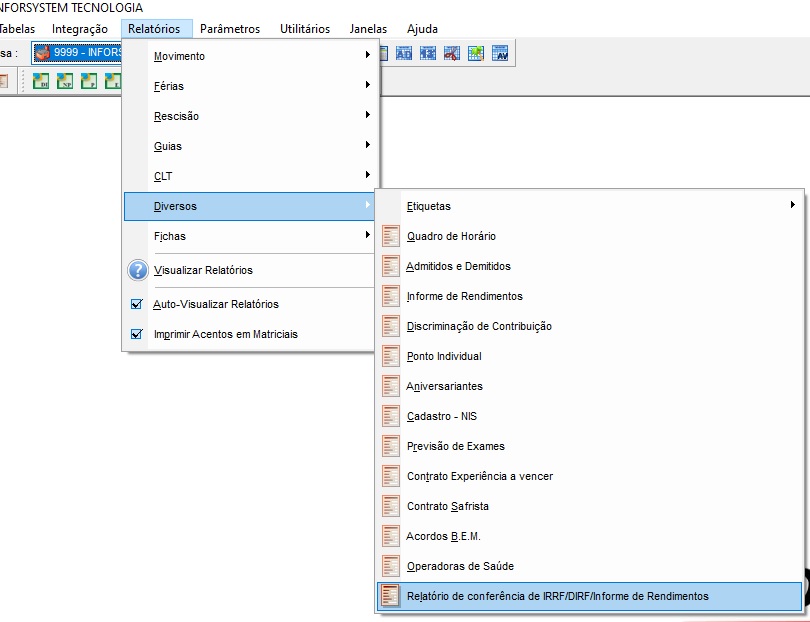
Task: Click the printer icon in the company selector
Action: point(42,53)
